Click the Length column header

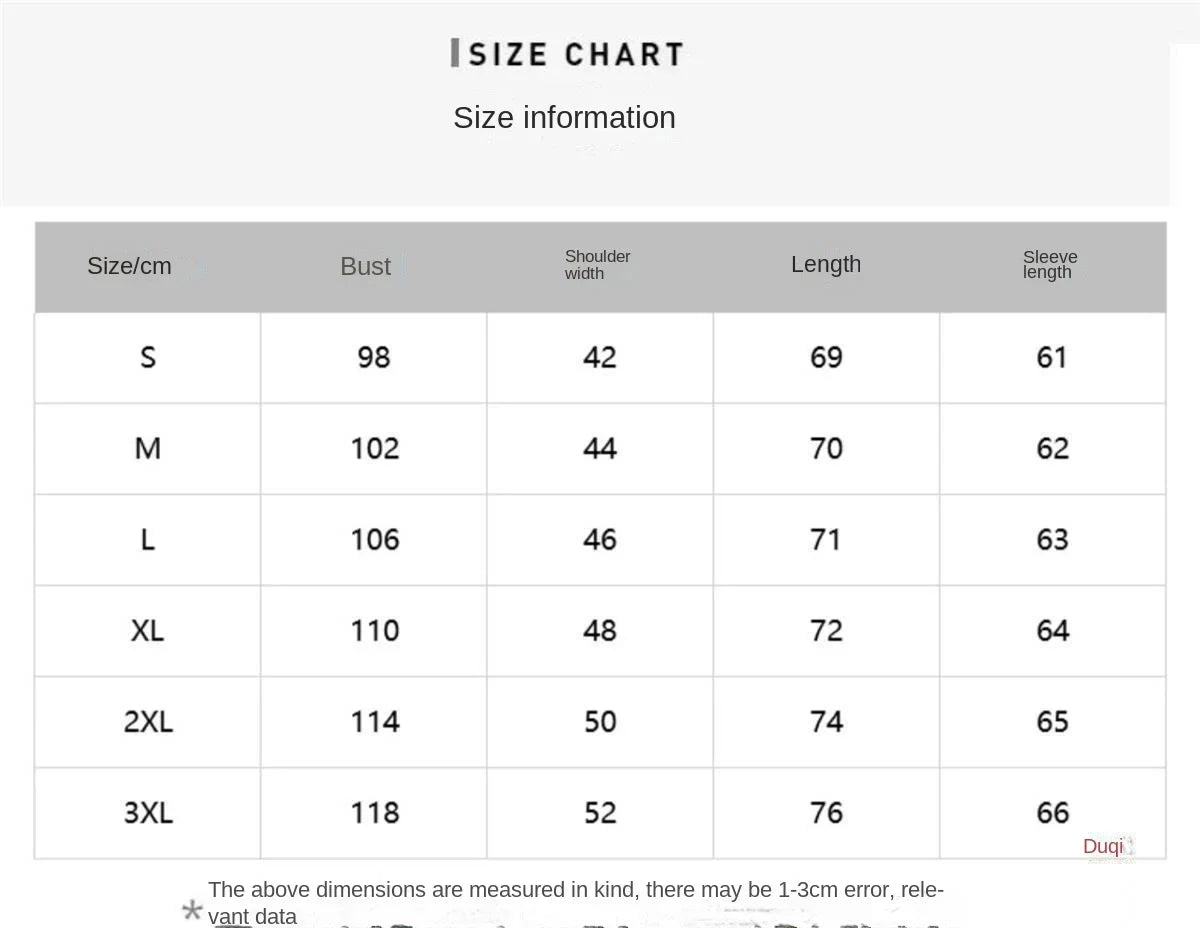pos(825,264)
